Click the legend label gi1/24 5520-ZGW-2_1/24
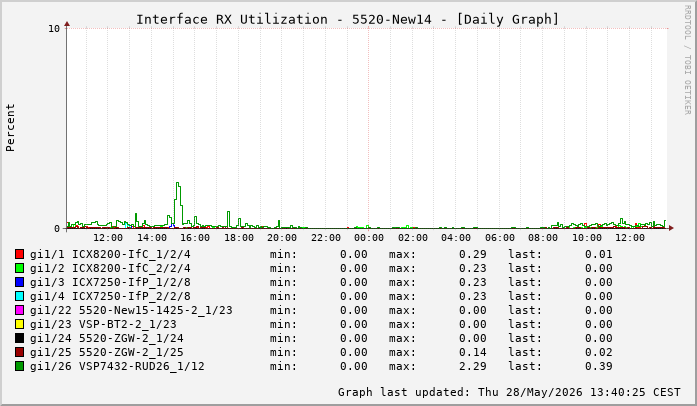697x406 pixels. coord(107,338)
